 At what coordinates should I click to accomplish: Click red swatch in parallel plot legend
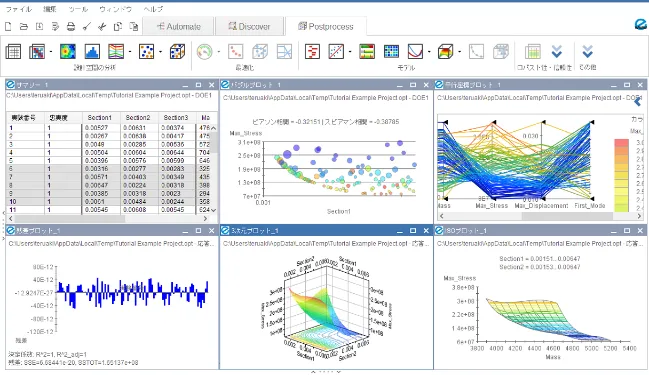click(622, 143)
